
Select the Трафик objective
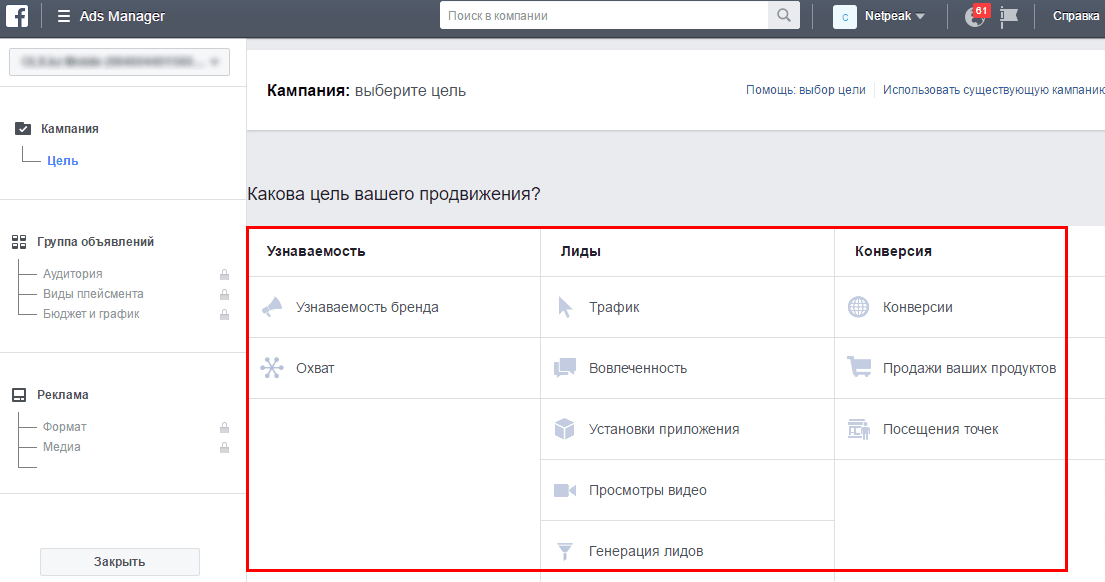(x=614, y=307)
